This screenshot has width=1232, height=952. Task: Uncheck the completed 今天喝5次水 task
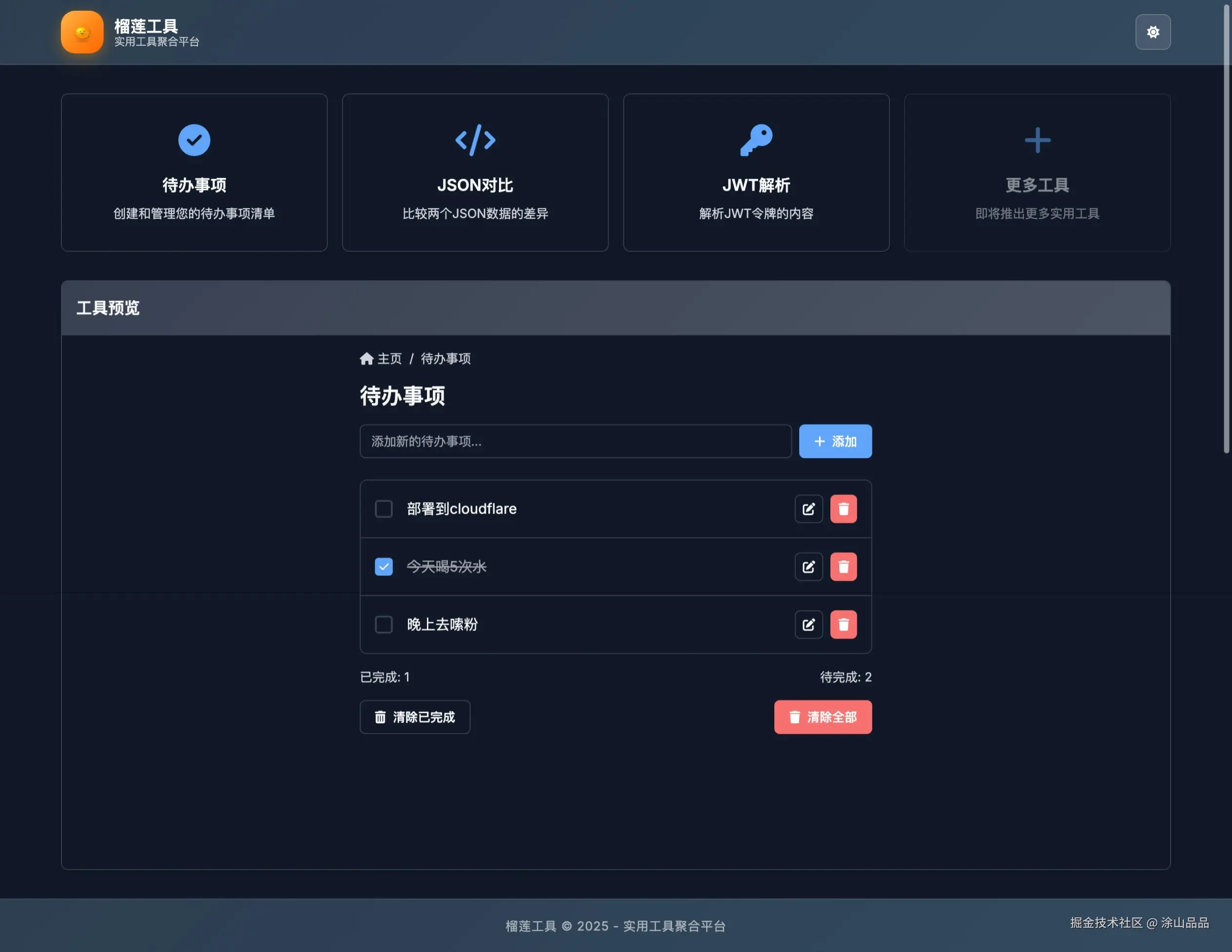point(384,567)
